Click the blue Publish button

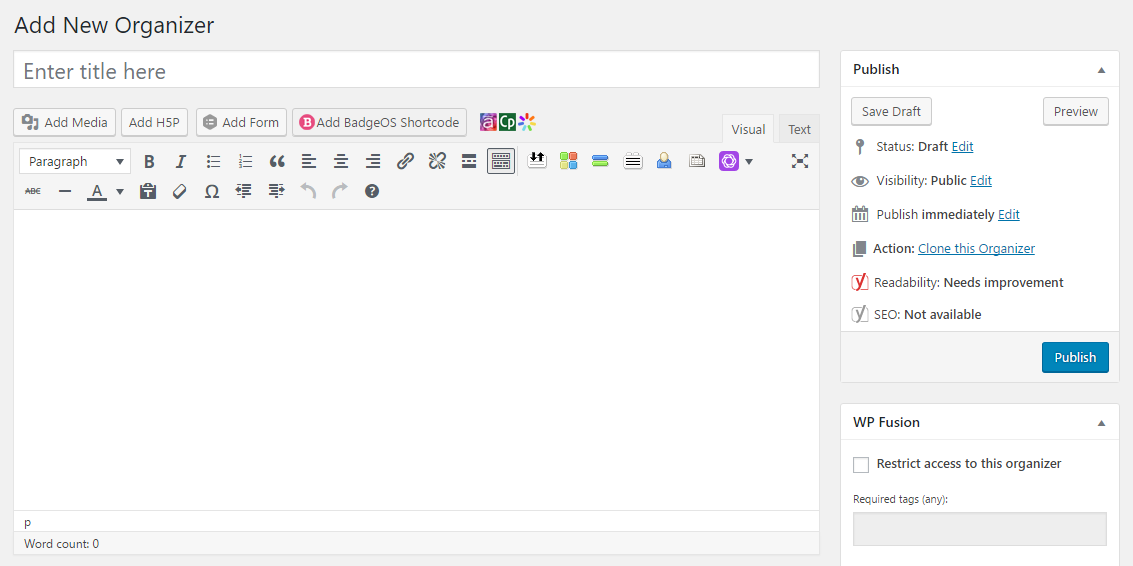pos(1075,357)
